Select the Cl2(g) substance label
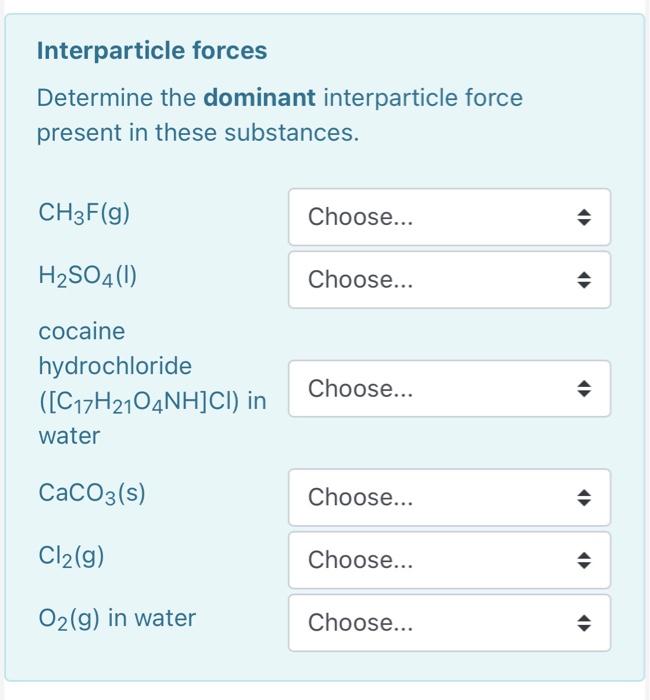650x700 pixels. pyautogui.click(x=71, y=556)
